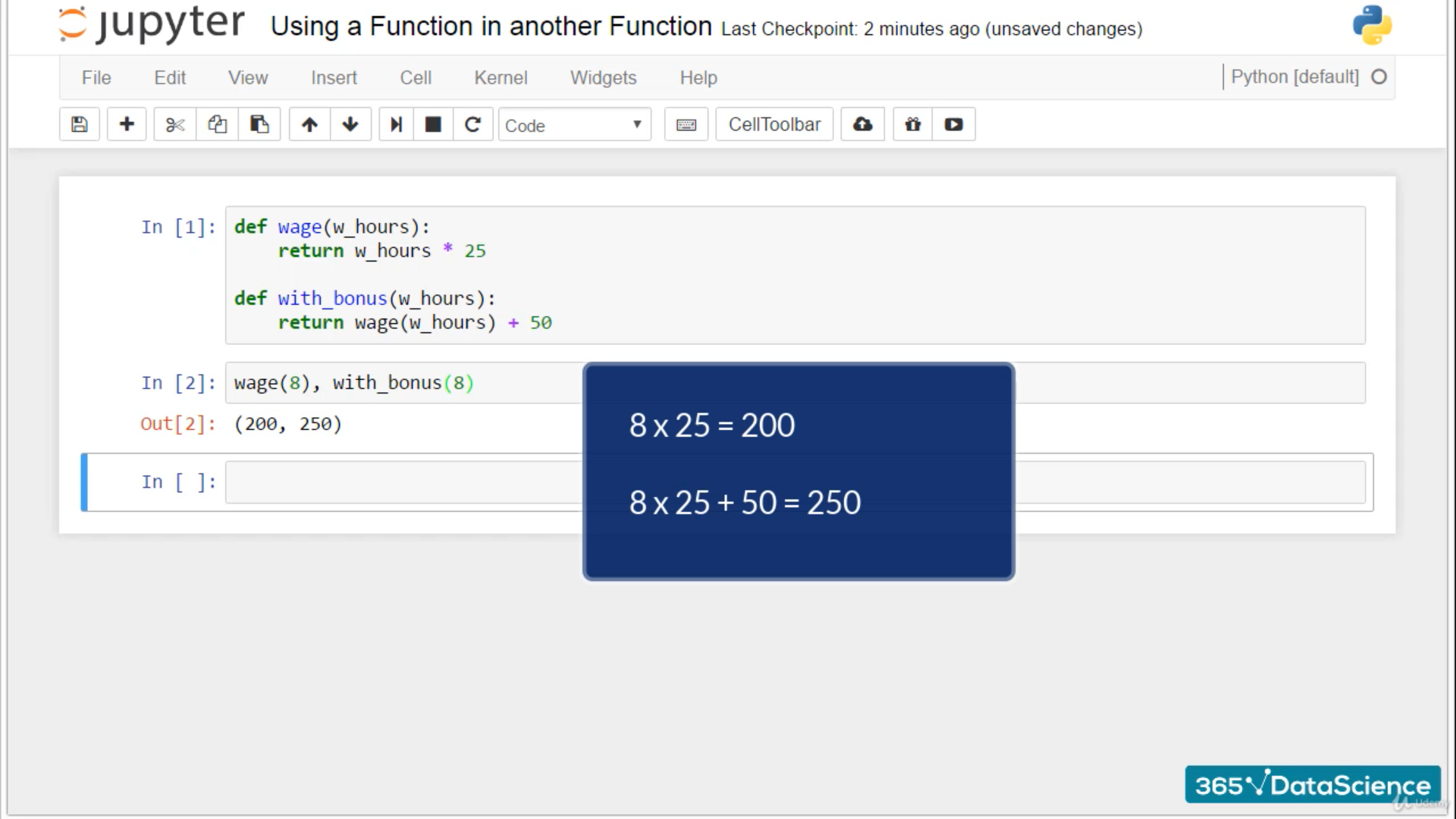Copy selected cells icon

coord(218,124)
